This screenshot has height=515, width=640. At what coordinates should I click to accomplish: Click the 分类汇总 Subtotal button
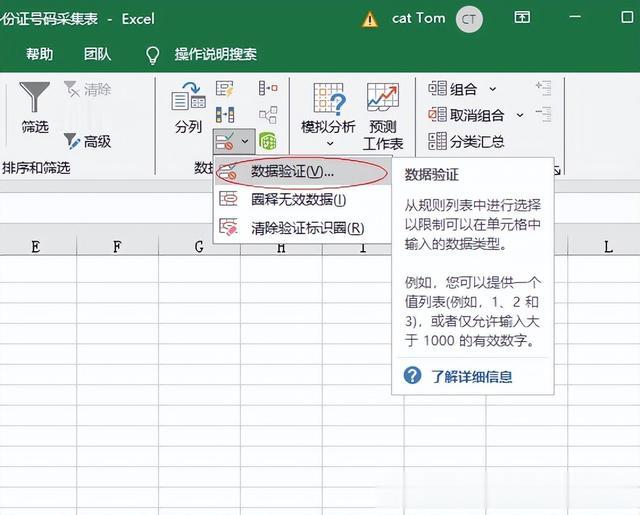coord(466,142)
